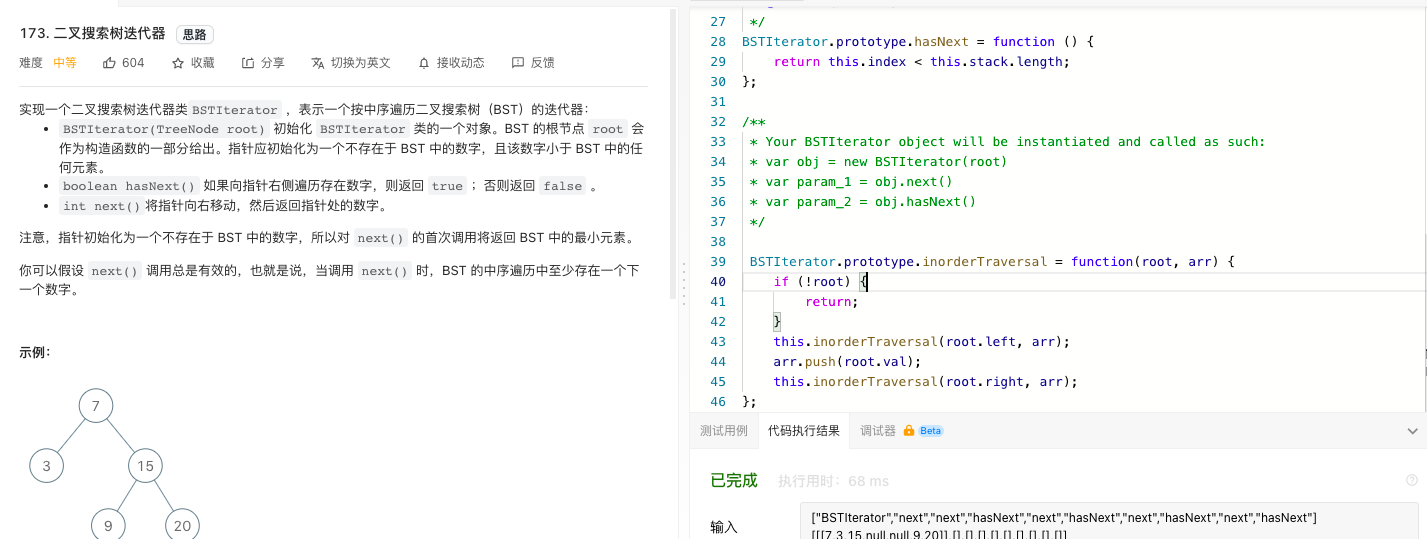Click 接收动态 to subscribe to updates
The image size is (1427, 539).
coord(461,63)
